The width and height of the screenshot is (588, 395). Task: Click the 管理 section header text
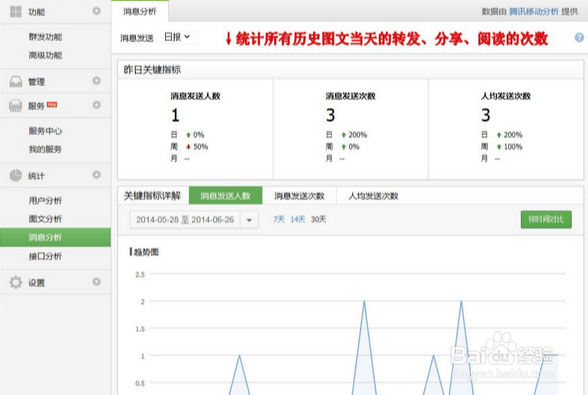click(36, 82)
